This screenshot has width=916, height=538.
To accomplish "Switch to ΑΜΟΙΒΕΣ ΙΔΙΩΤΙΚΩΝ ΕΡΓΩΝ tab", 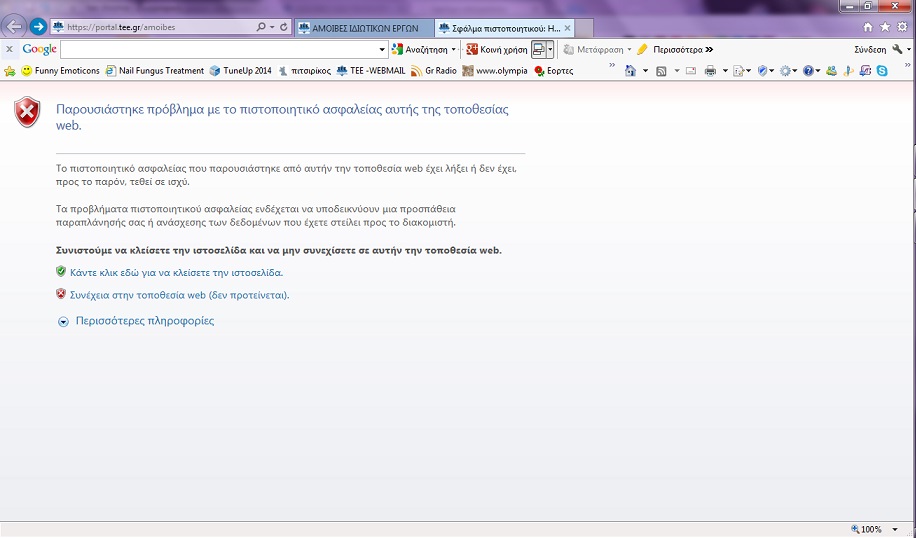I will coord(364,28).
